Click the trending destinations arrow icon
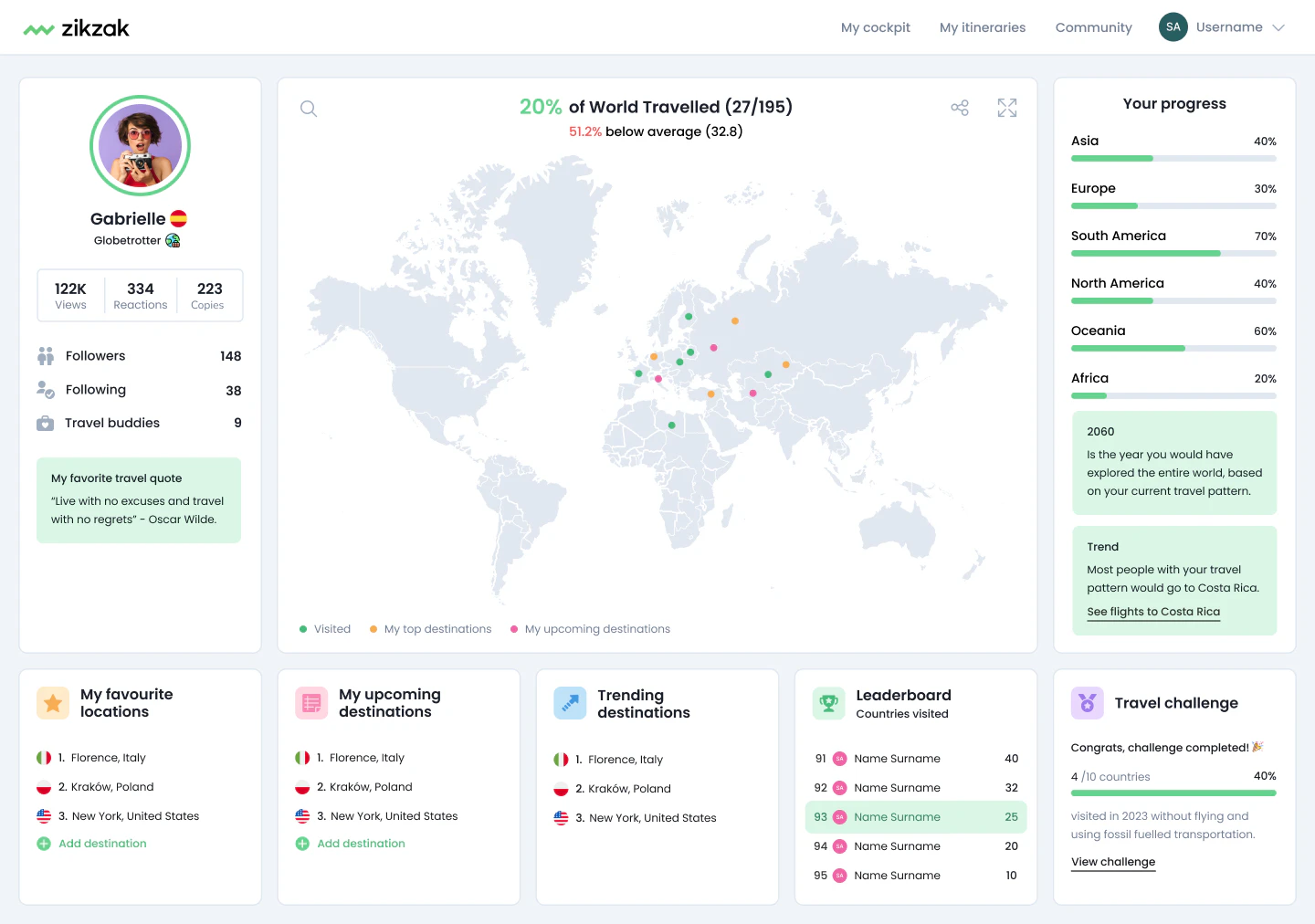1315x924 pixels. coord(570,703)
